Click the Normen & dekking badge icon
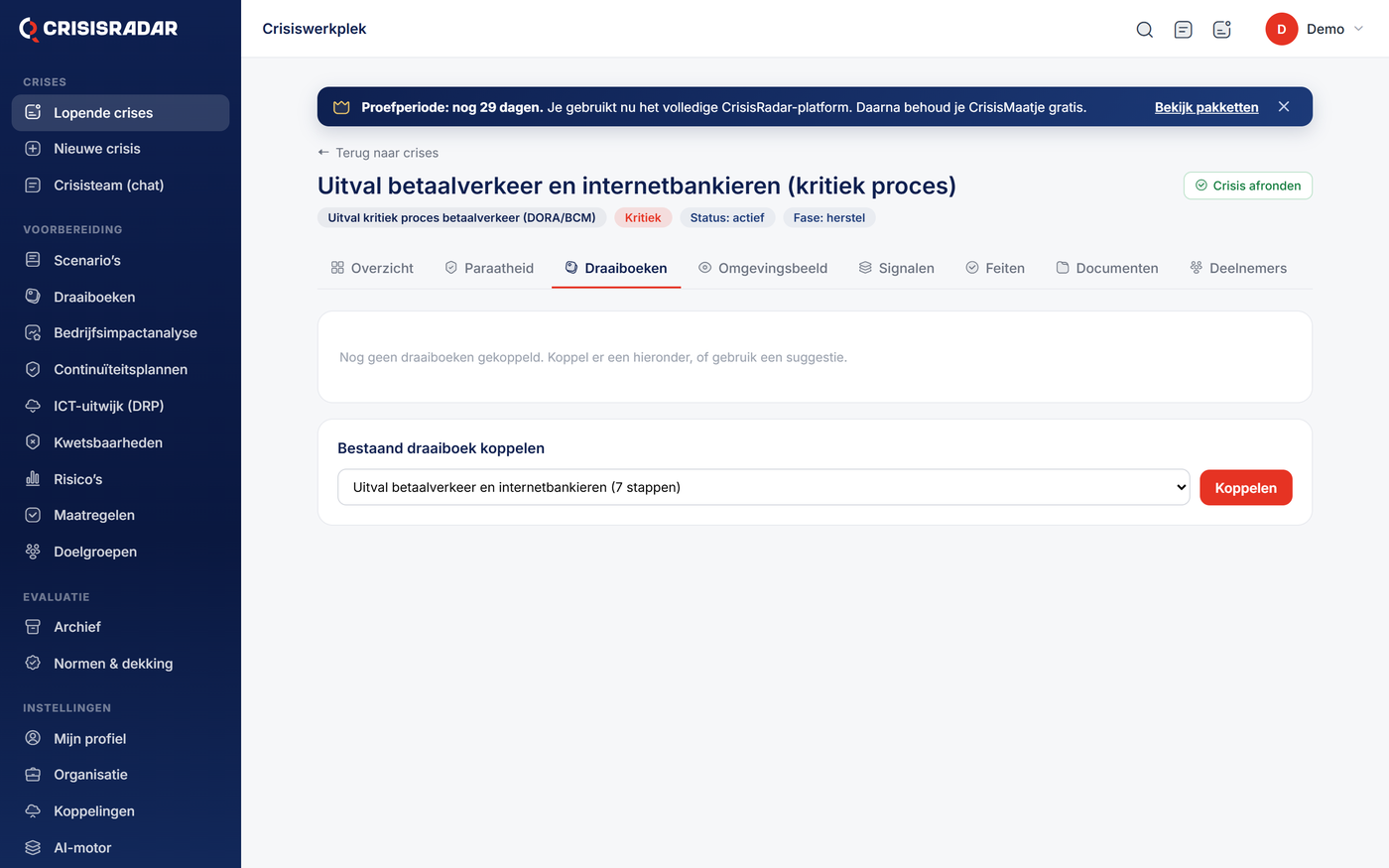 33,664
